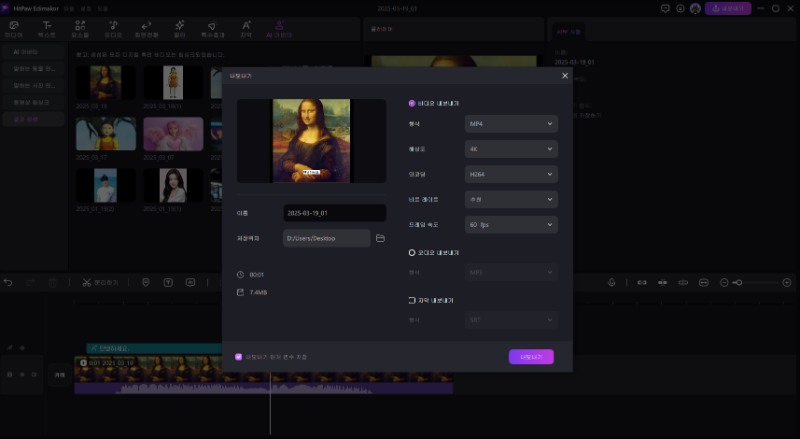Click the microphone voiceover icon above timeline
Screen dimensions: 800x439
610,283
